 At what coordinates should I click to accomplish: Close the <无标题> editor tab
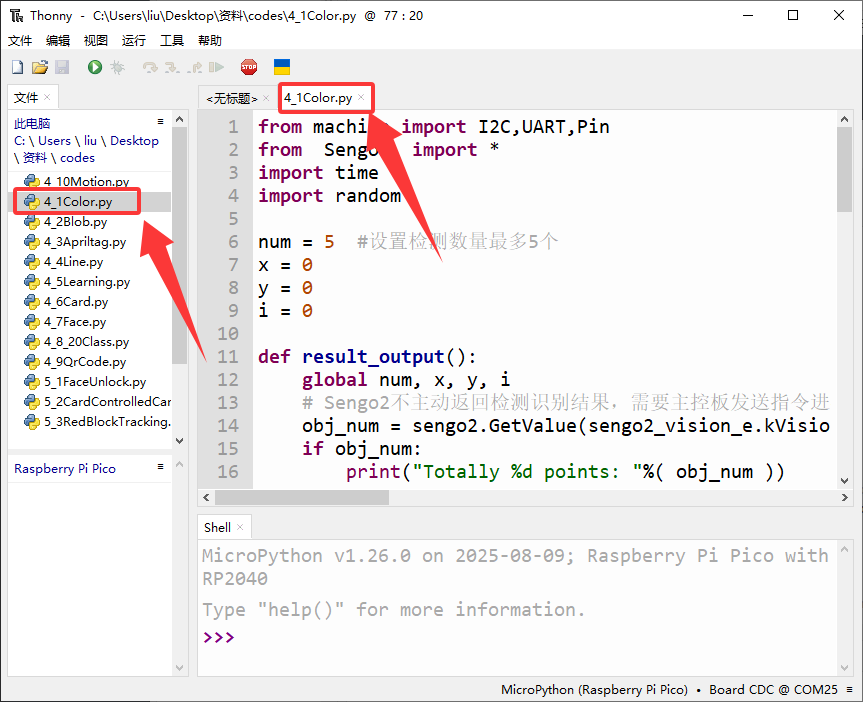266,98
